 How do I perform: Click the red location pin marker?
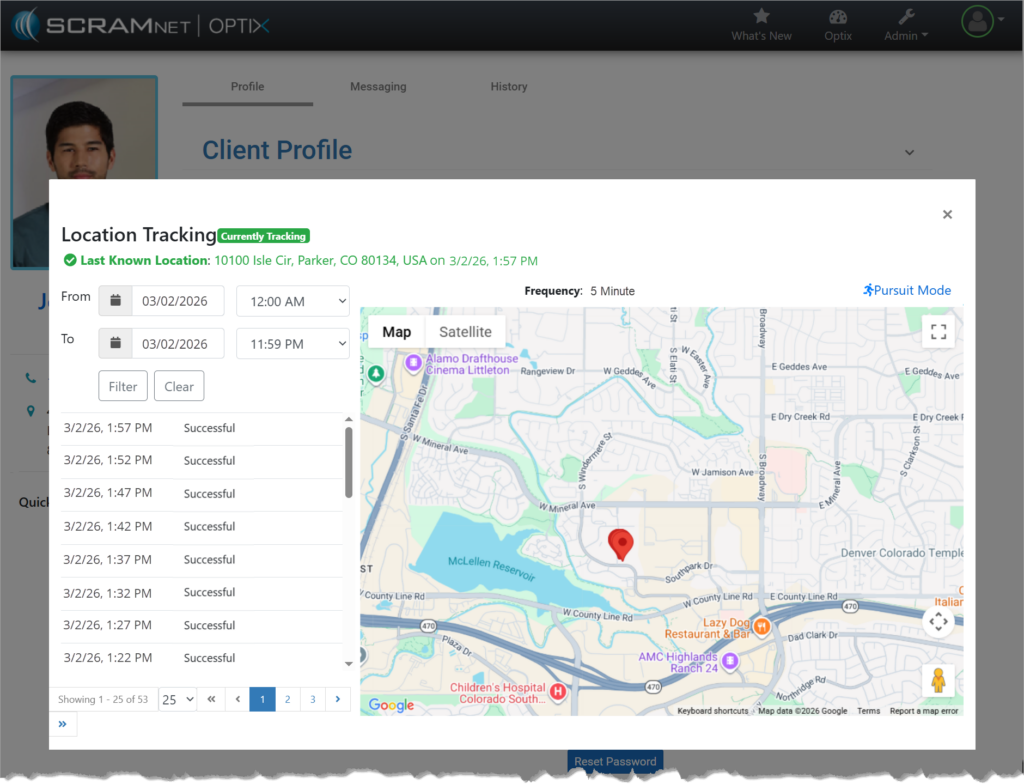621,544
